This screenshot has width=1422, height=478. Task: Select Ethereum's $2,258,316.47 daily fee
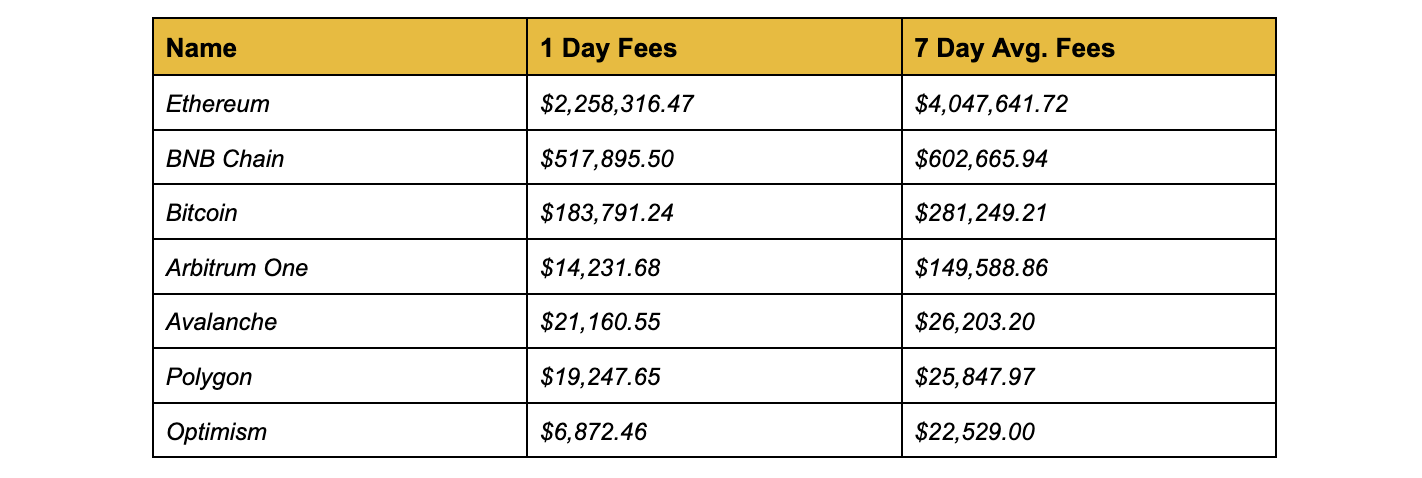point(714,103)
